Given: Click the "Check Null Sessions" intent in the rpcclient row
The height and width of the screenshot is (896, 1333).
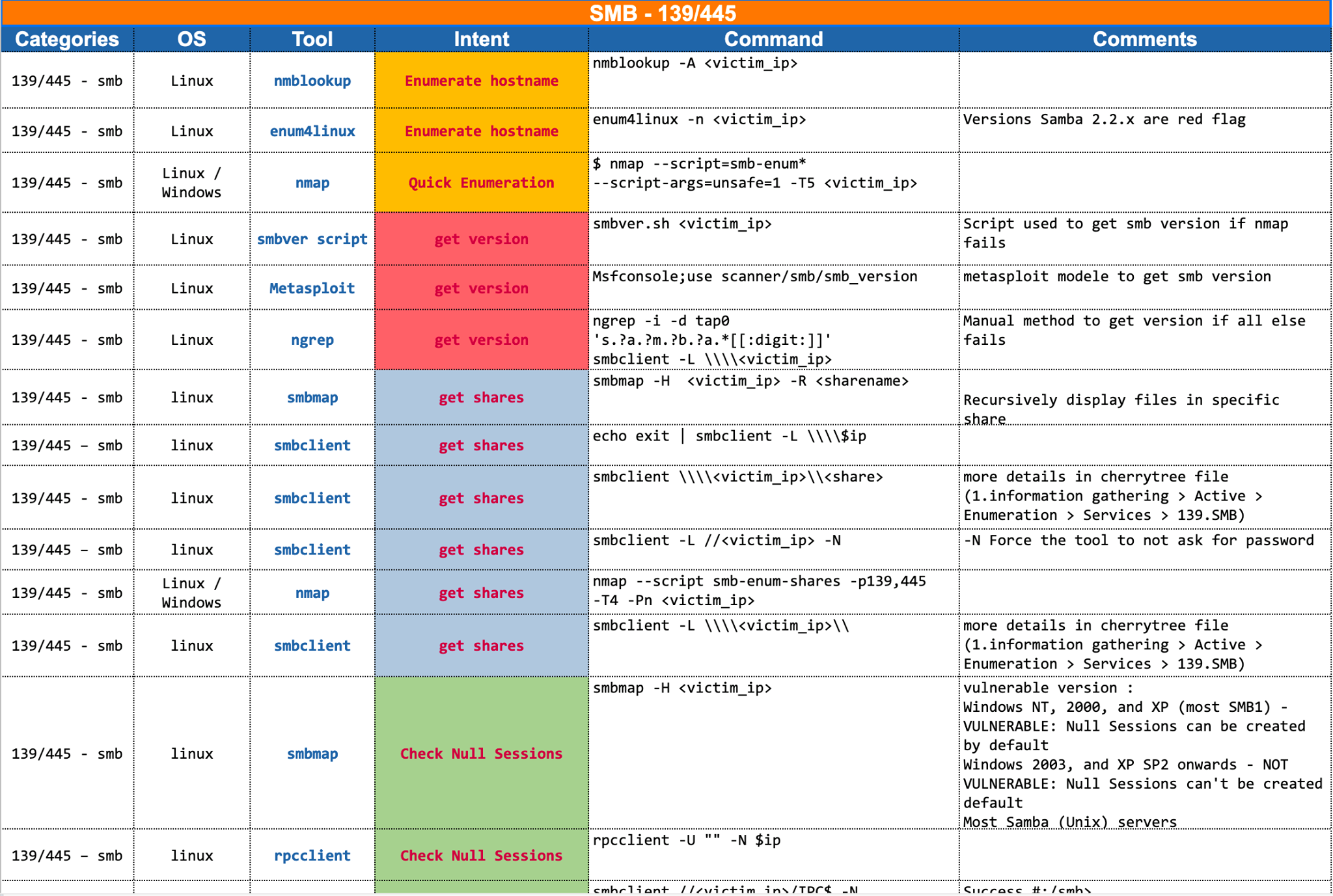Looking at the screenshot, I should pyautogui.click(x=482, y=855).
